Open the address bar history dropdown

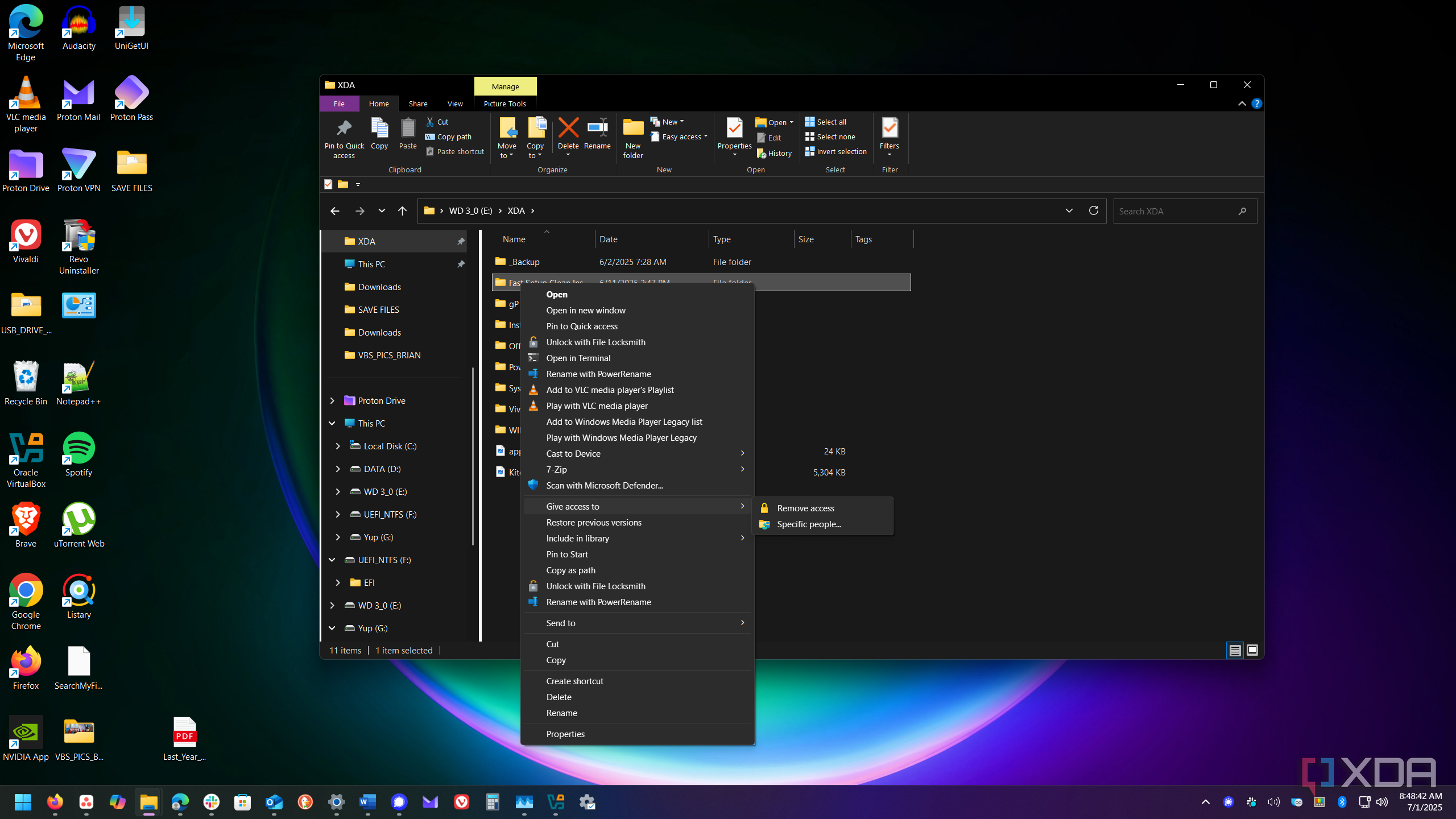(1069, 210)
